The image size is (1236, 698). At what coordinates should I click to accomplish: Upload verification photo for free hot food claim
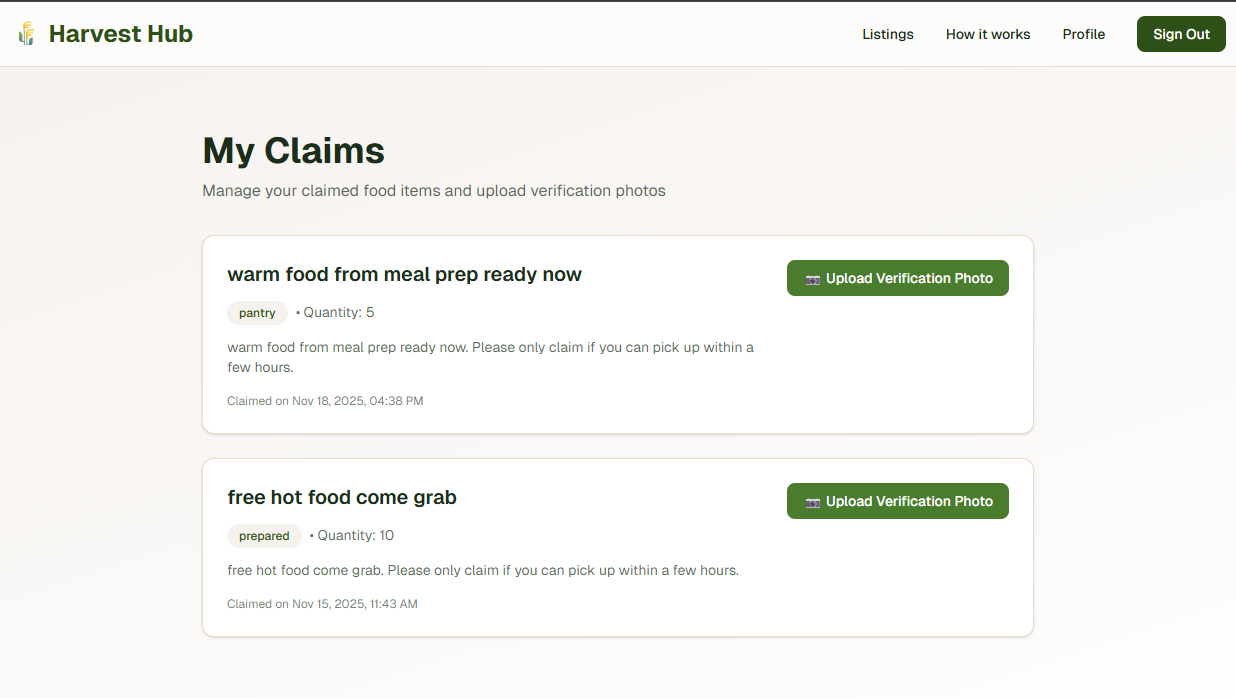pyautogui.click(x=897, y=501)
